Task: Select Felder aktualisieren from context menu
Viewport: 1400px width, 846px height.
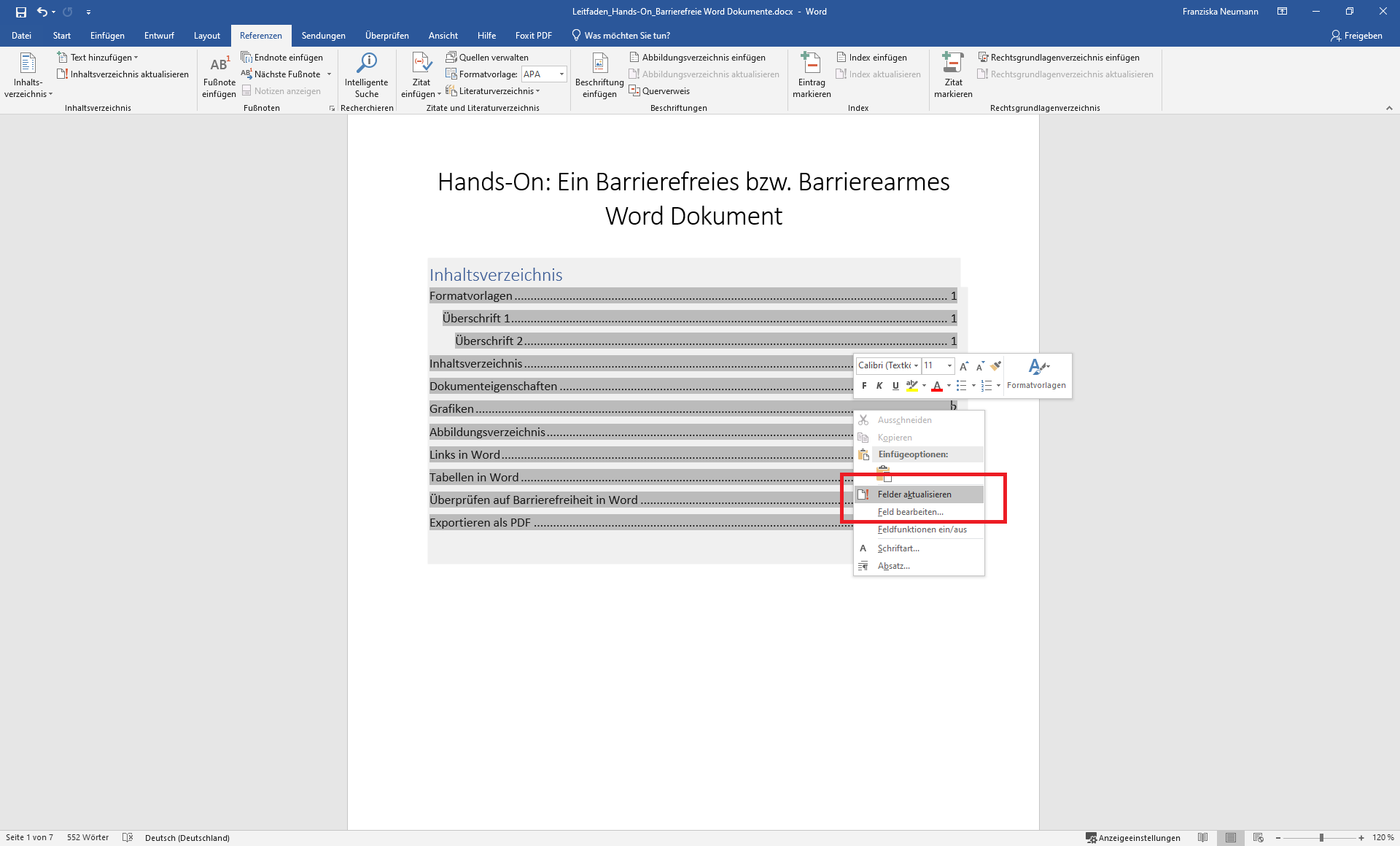Action: tap(914, 494)
